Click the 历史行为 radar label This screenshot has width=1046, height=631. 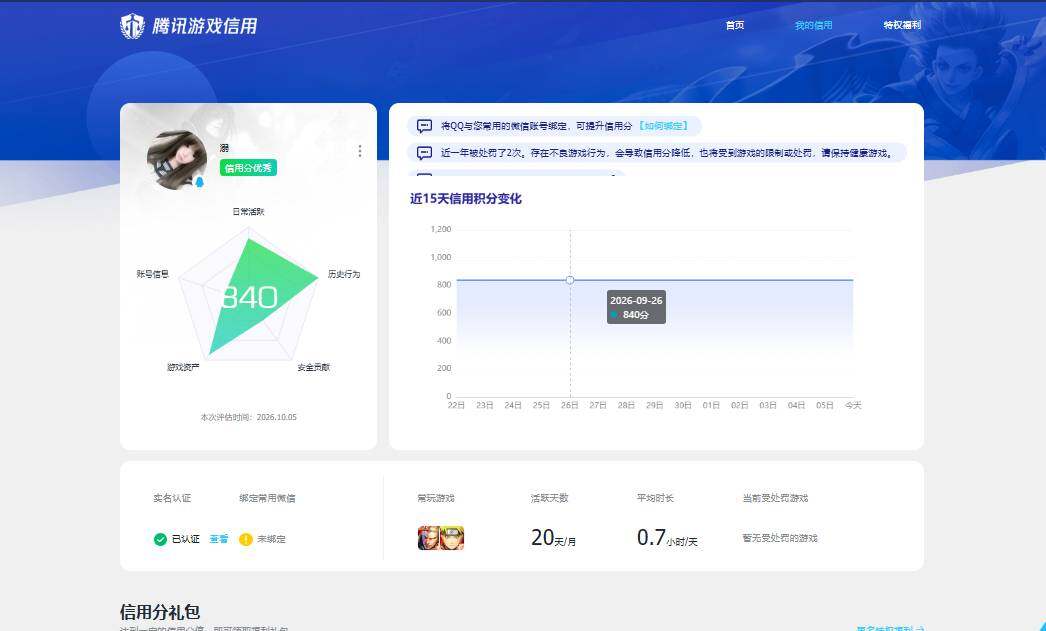point(344,274)
